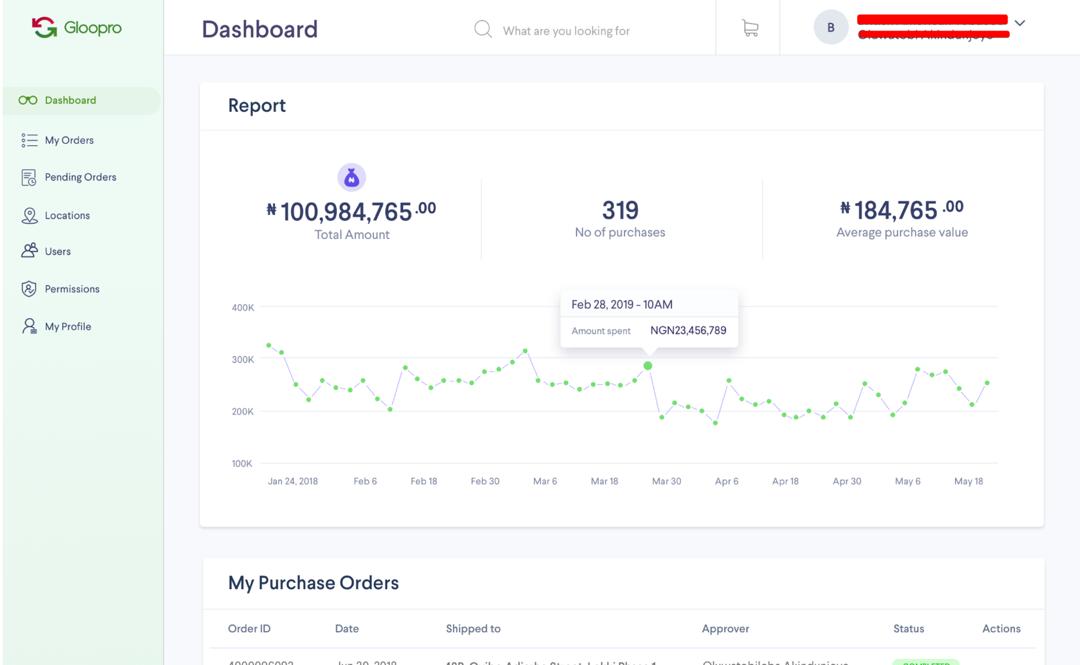The image size is (1080, 665).
Task: Go to the Permissions menu item
Action: pyautogui.click(x=72, y=289)
